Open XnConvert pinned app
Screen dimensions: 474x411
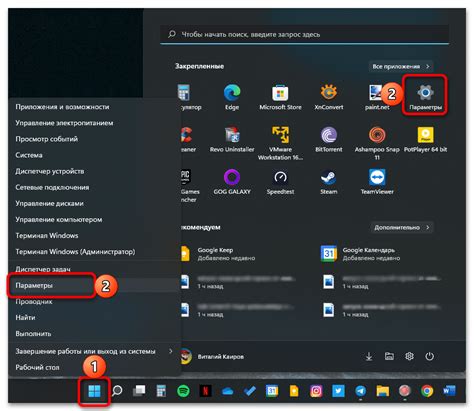tap(329, 97)
